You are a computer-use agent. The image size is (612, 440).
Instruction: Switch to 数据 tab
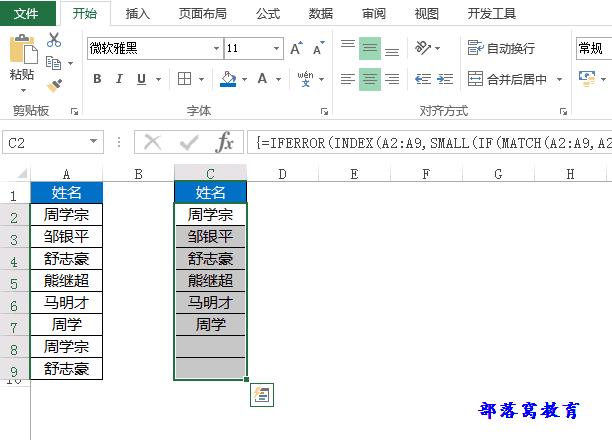[320, 14]
